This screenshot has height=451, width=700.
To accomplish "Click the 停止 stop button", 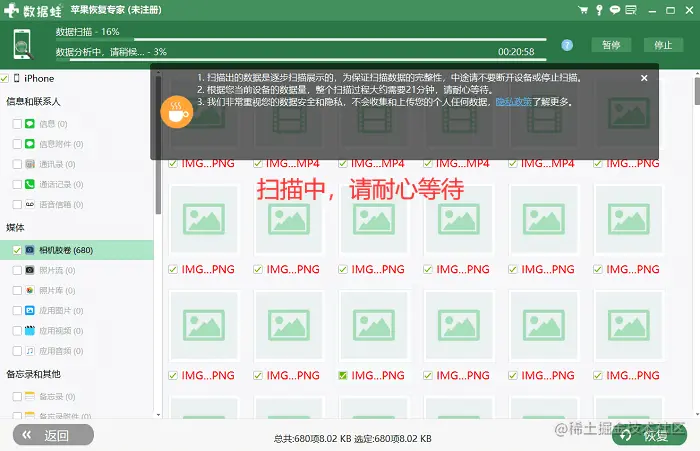I will 663,45.
